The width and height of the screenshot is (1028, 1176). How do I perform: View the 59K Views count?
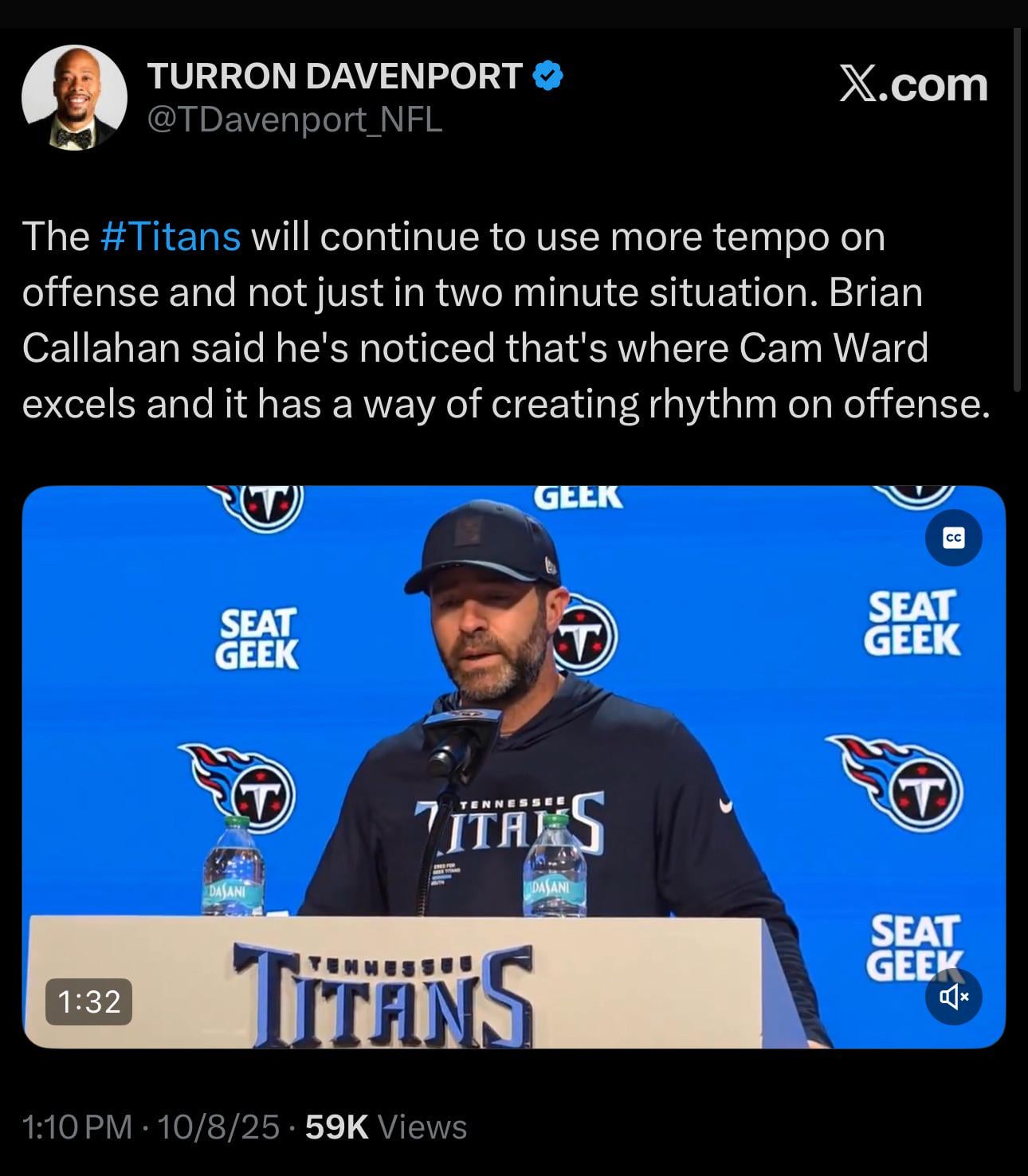386,1127
